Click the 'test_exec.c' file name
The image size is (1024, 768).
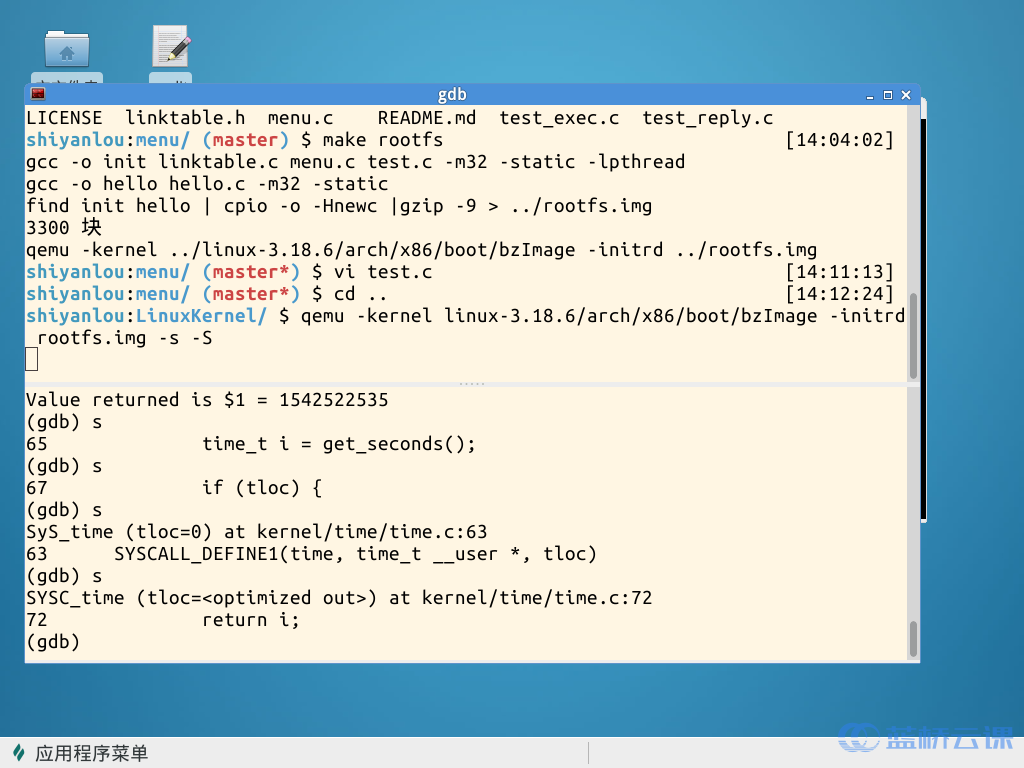pos(559,118)
